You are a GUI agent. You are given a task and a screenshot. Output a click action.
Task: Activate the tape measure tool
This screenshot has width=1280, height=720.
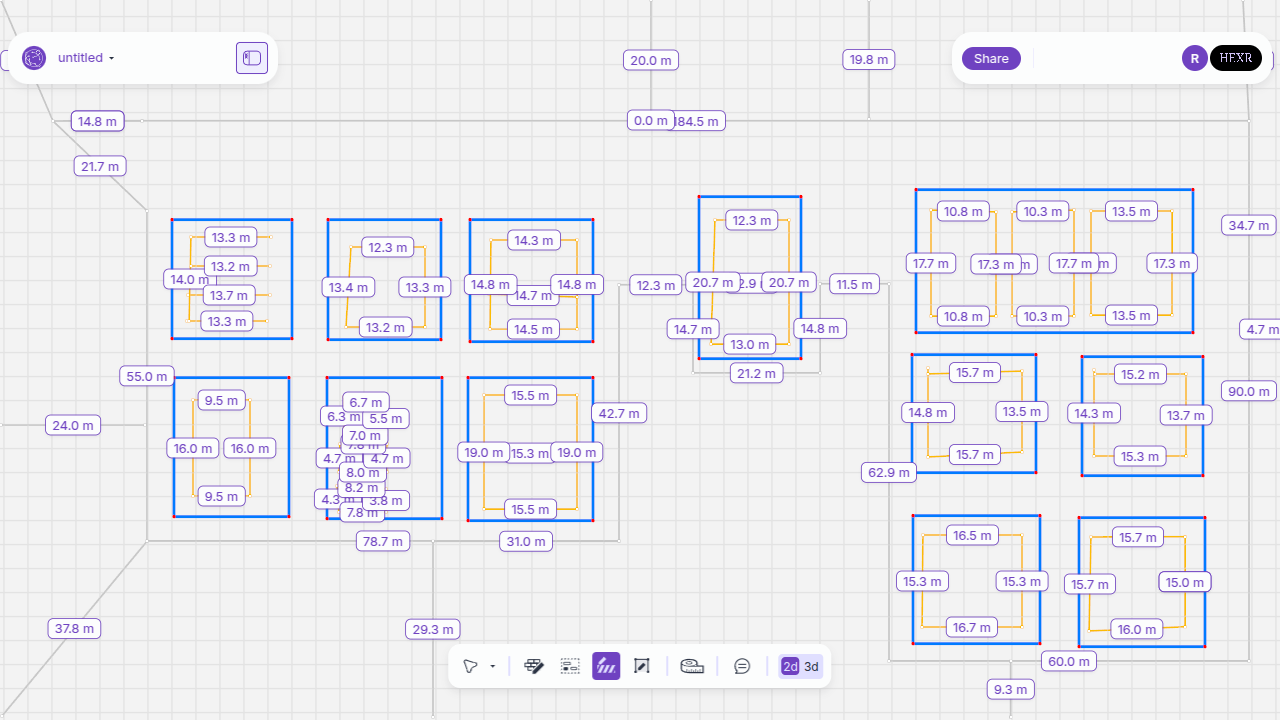pos(692,666)
